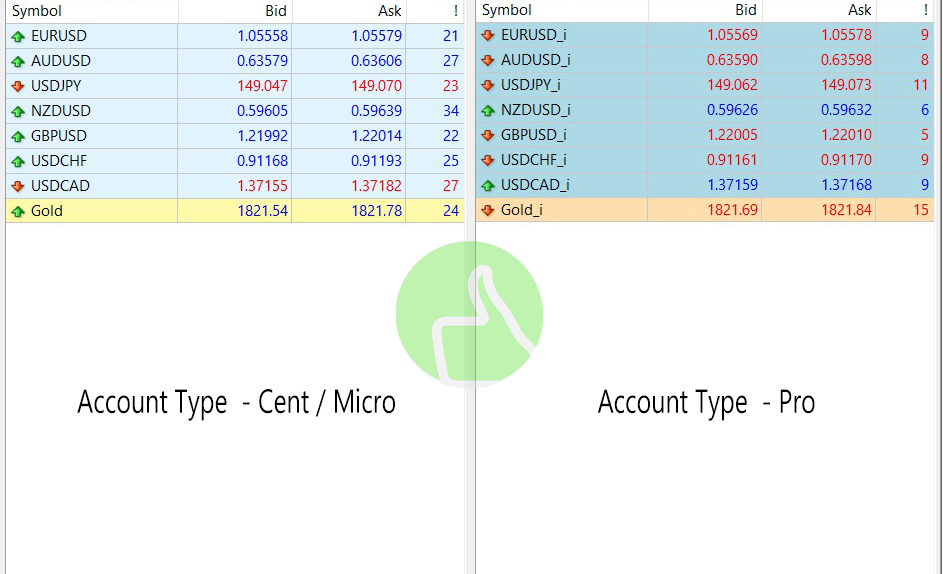The height and width of the screenshot is (574, 943).
Task: Select the GBPUSD symbol name
Action: tap(59, 135)
